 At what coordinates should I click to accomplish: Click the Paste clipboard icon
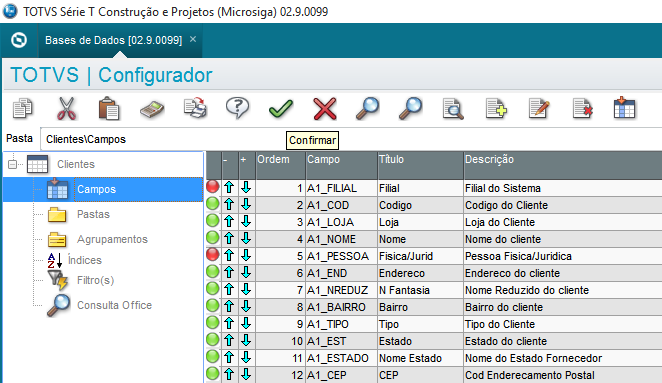[109, 109]
